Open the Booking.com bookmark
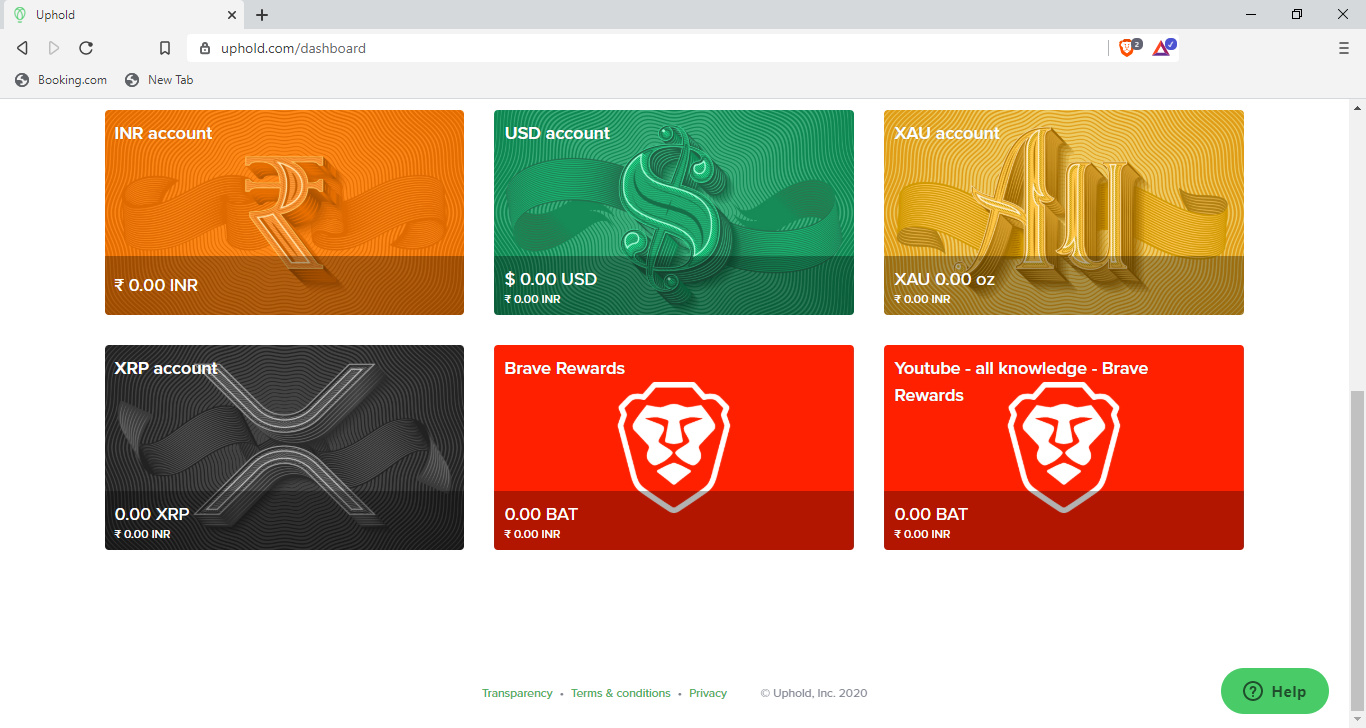The width and height of the screenshot is (1366, 728). [x=61, y=80]
